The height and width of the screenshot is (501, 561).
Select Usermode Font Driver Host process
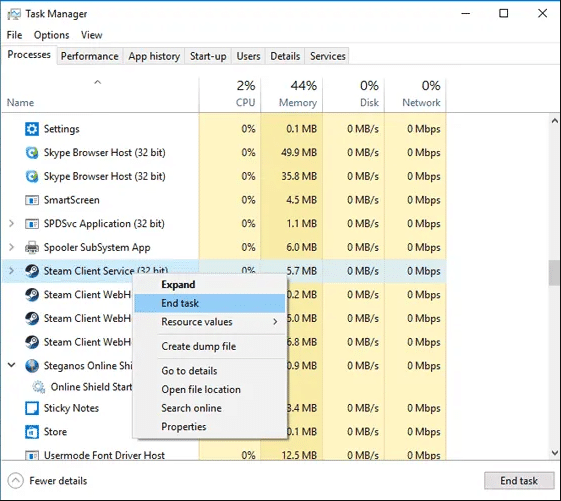104,455
